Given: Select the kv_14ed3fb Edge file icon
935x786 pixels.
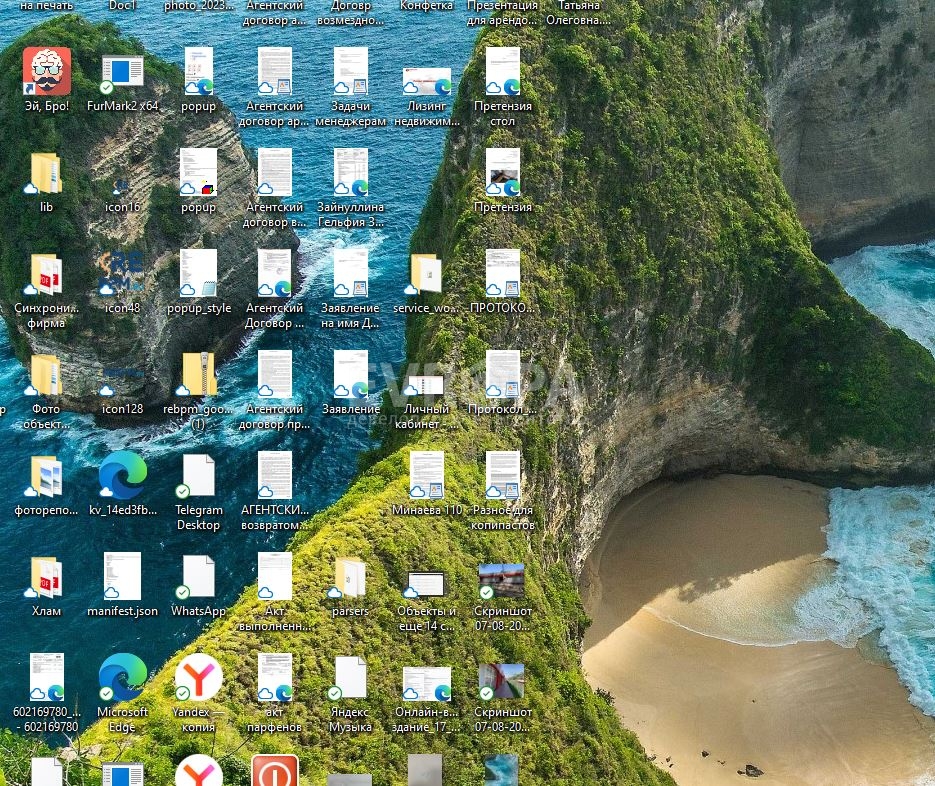Looking at the screenshot, I should point(123,476).
